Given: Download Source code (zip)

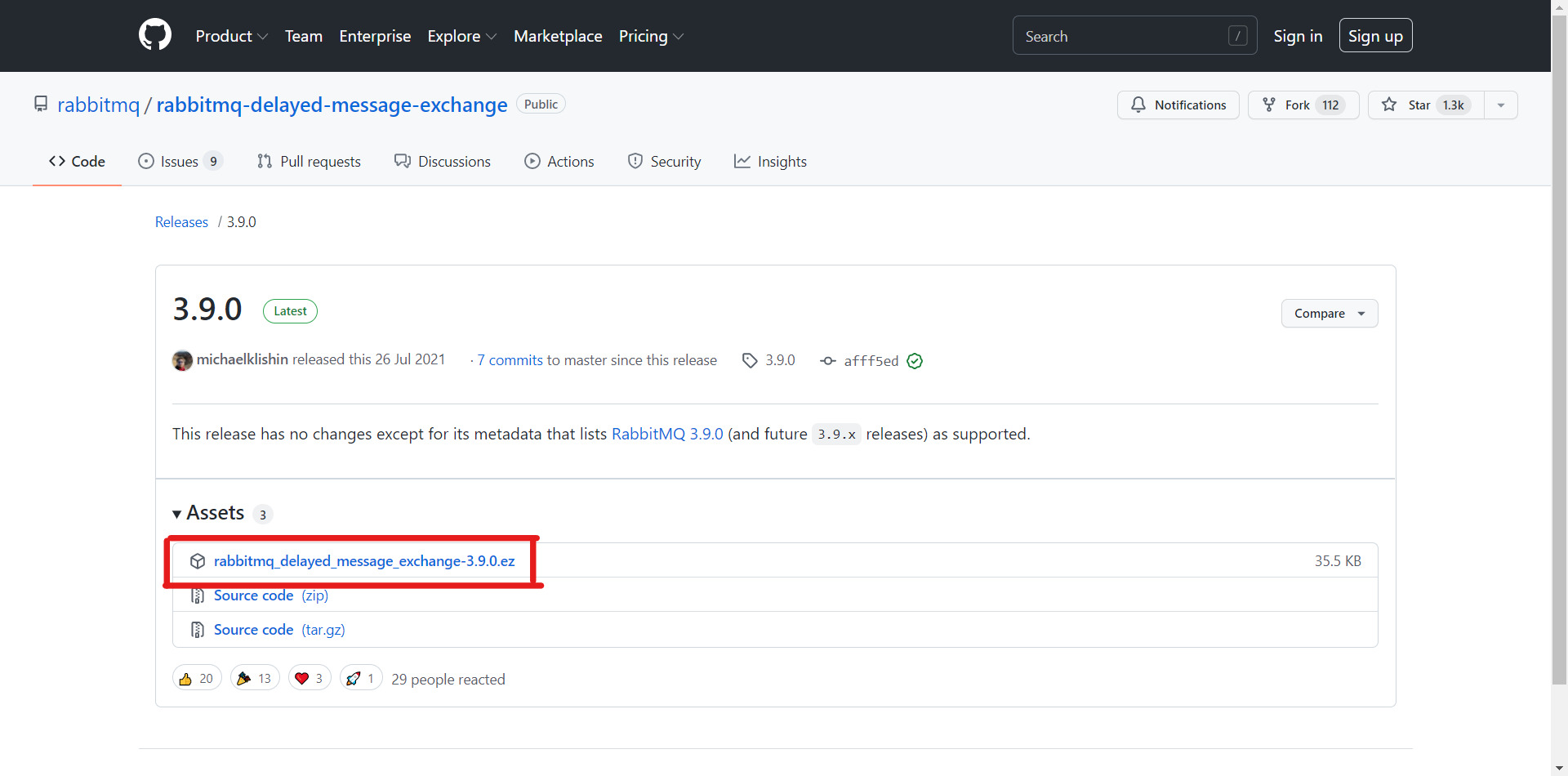Looking at the screenshot, I should [271, 595].
